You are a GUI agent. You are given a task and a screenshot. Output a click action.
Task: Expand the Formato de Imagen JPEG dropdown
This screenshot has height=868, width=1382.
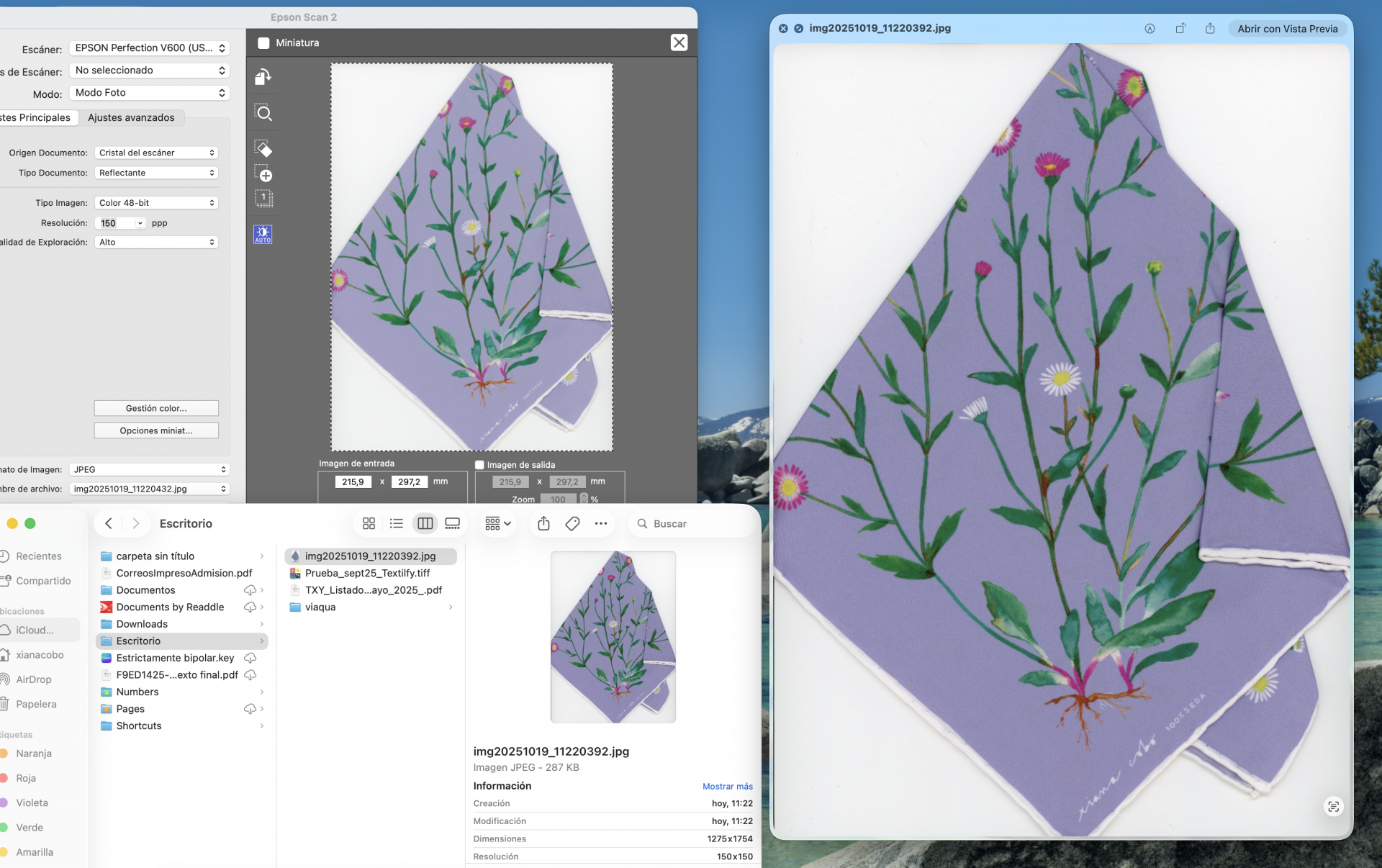[150, 469]
